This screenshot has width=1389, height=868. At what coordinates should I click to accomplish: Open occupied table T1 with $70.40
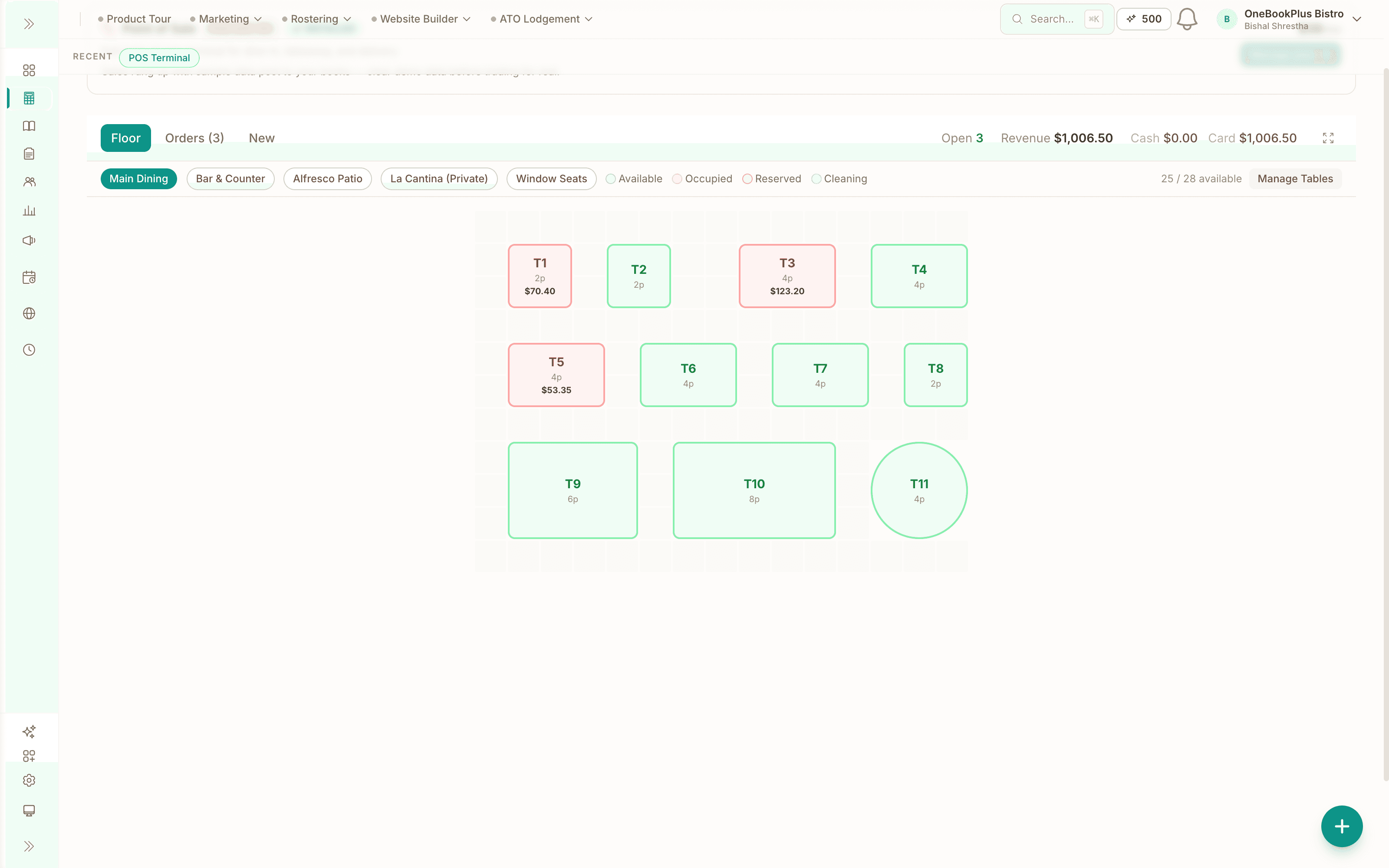pos(540,276)
